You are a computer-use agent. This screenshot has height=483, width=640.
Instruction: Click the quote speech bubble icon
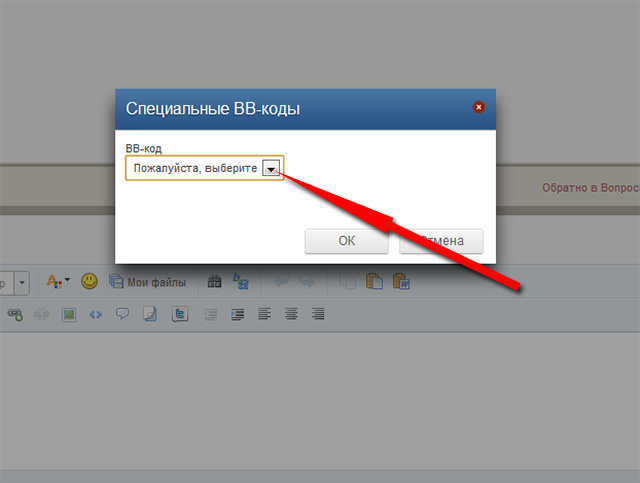tap(122, 314)
